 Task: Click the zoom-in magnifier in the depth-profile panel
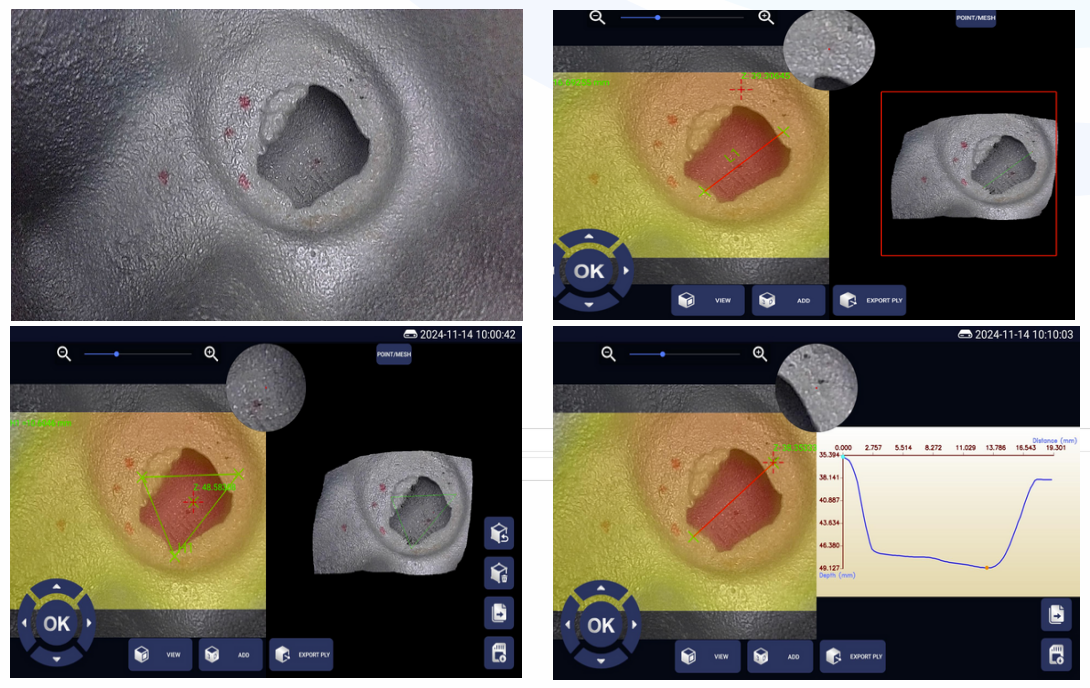click(760, 353)
